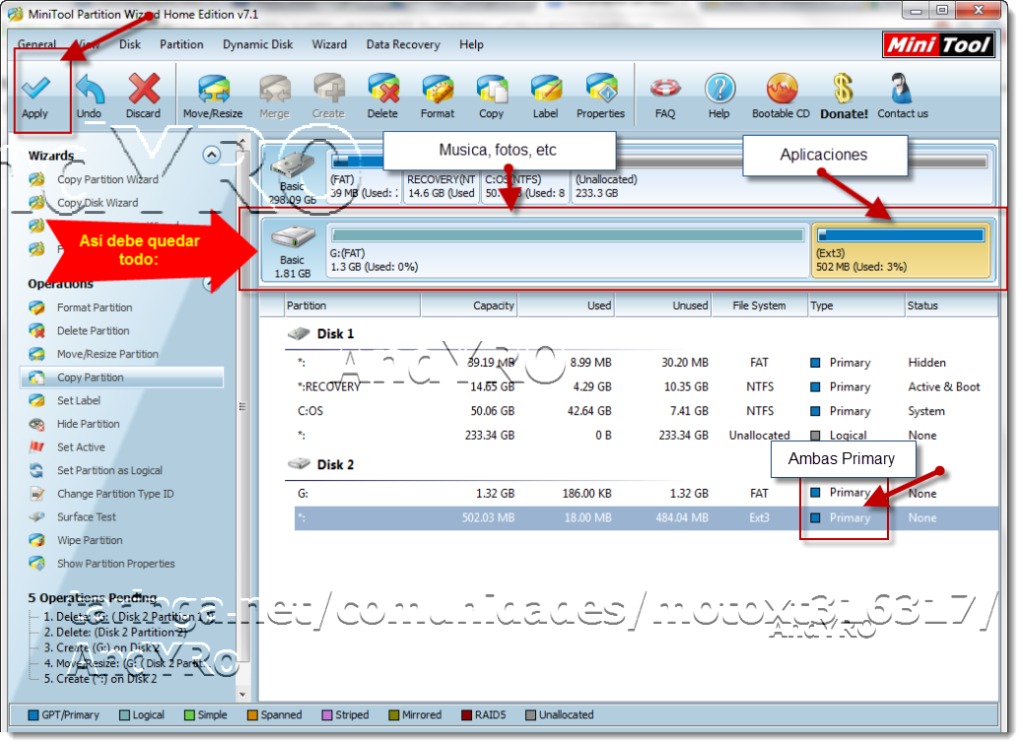The image size is (1023, 747).
Task: Click the Create partition toolbar icon
Action: click(328, 97)
